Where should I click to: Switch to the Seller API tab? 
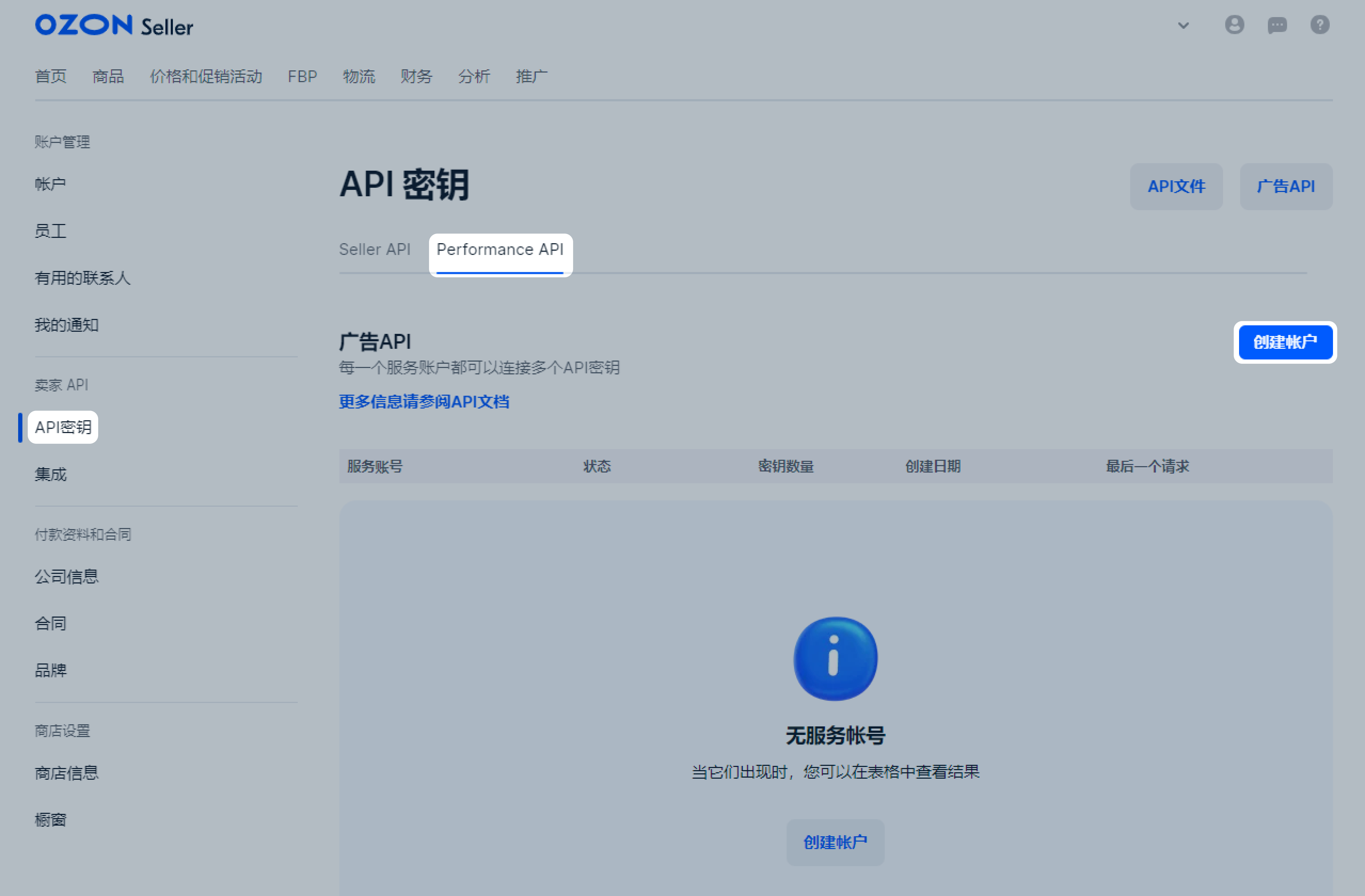375,249
